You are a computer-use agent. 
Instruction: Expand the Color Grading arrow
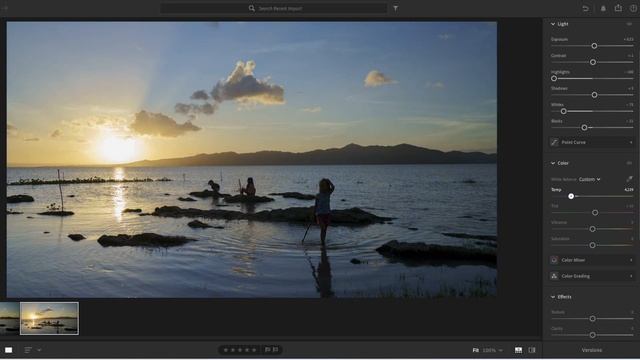[631, 276]
